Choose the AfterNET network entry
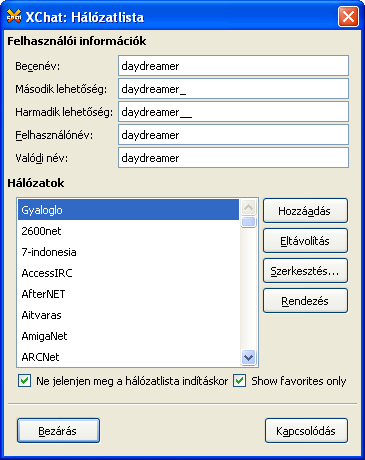The image size is (365, 460). 128,294
